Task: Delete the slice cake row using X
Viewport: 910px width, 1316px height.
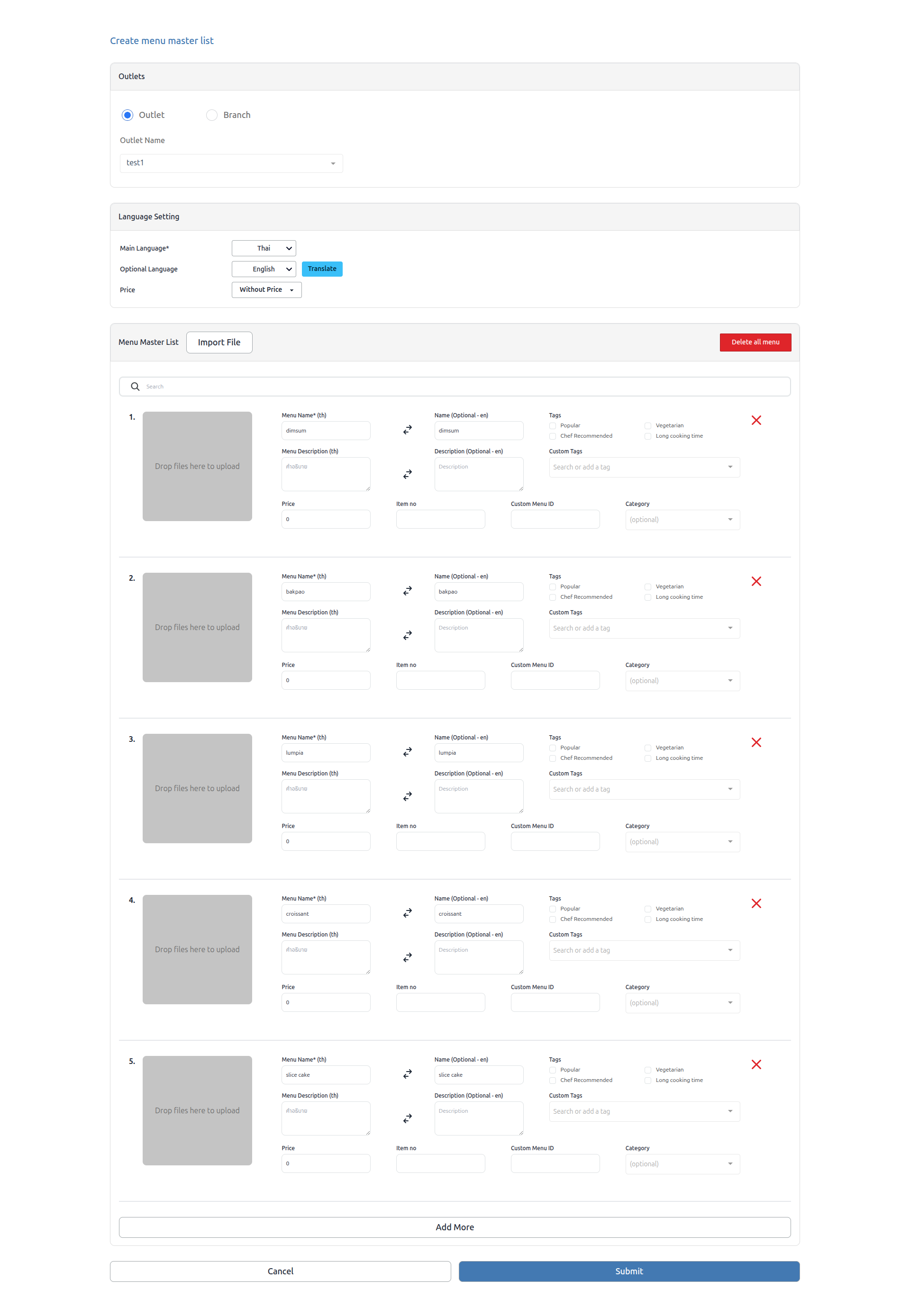Action: click(x=756, y=1064)
